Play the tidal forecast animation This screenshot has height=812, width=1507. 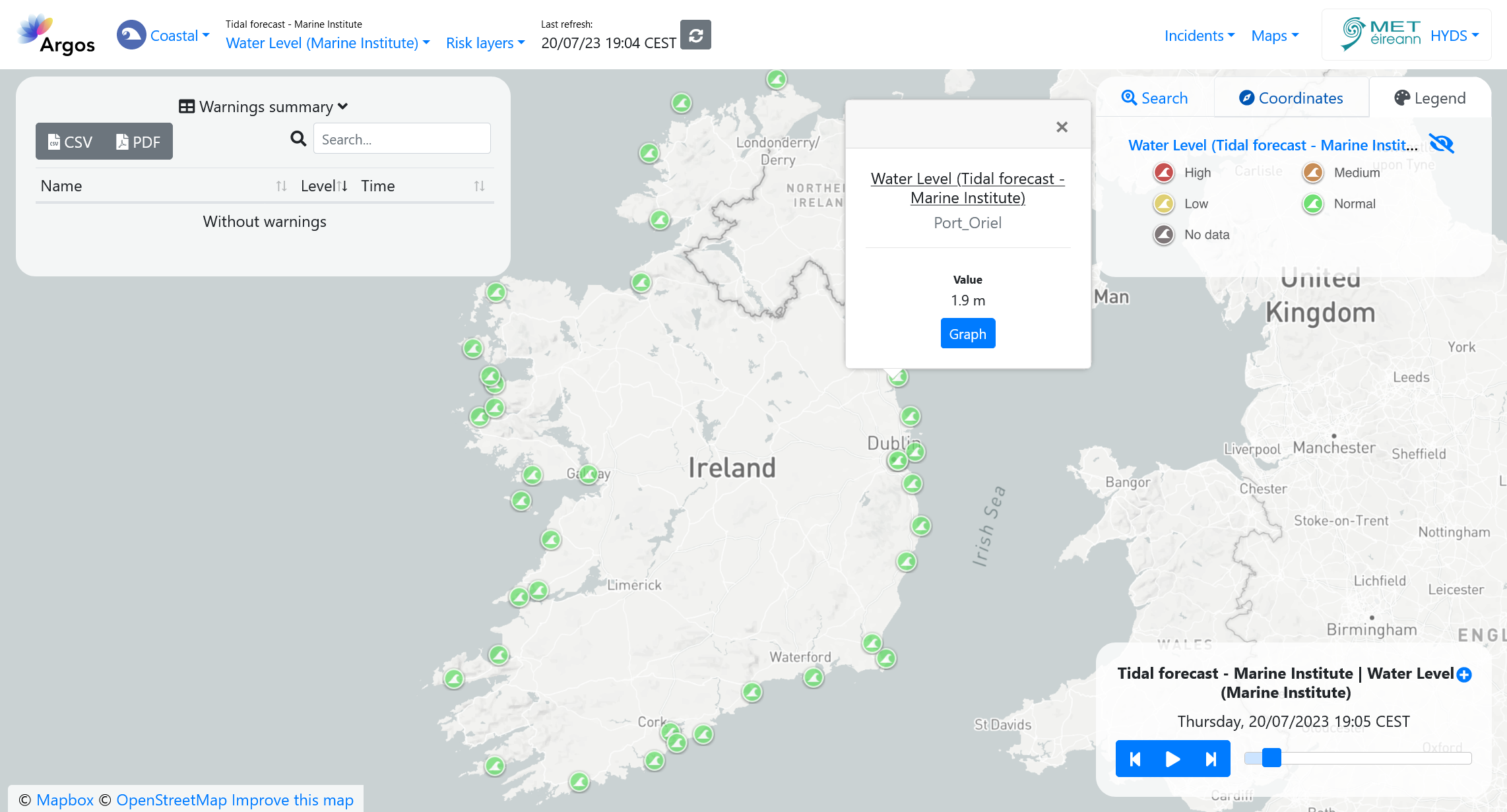tap(1172, 759)
